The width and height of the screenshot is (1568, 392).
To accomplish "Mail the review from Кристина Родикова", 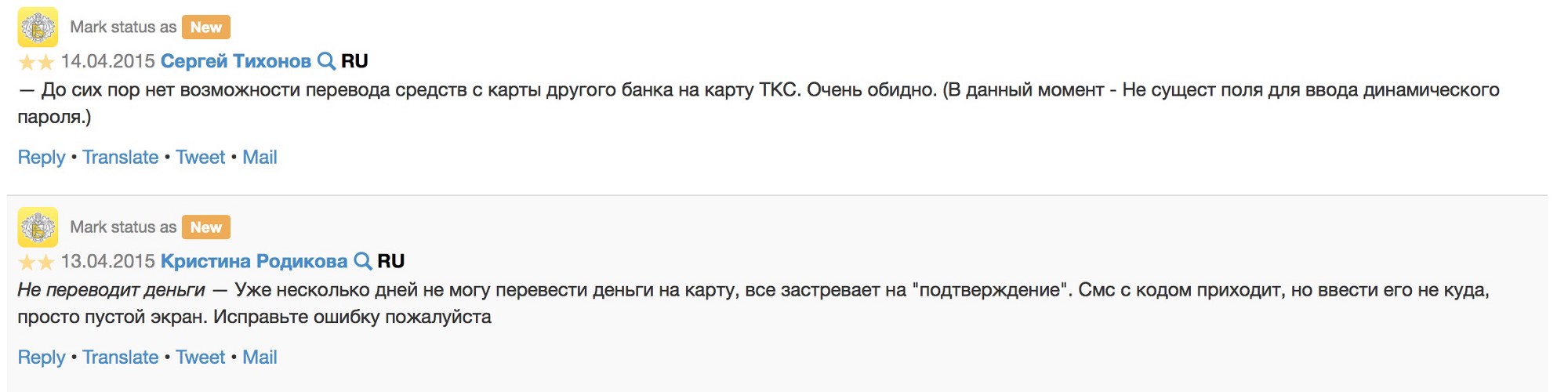I will pyautogui.click(x=260, y=358).
